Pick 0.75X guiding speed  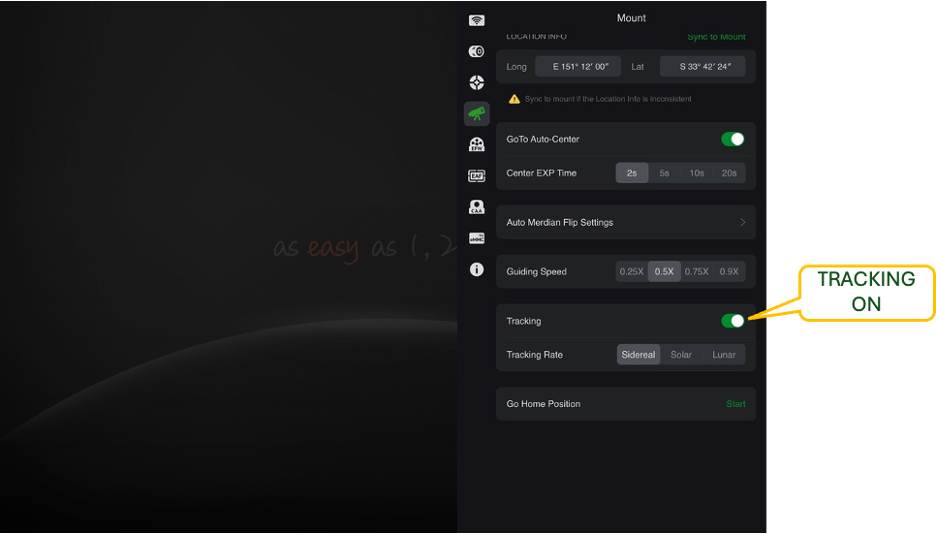coord(696,272)
